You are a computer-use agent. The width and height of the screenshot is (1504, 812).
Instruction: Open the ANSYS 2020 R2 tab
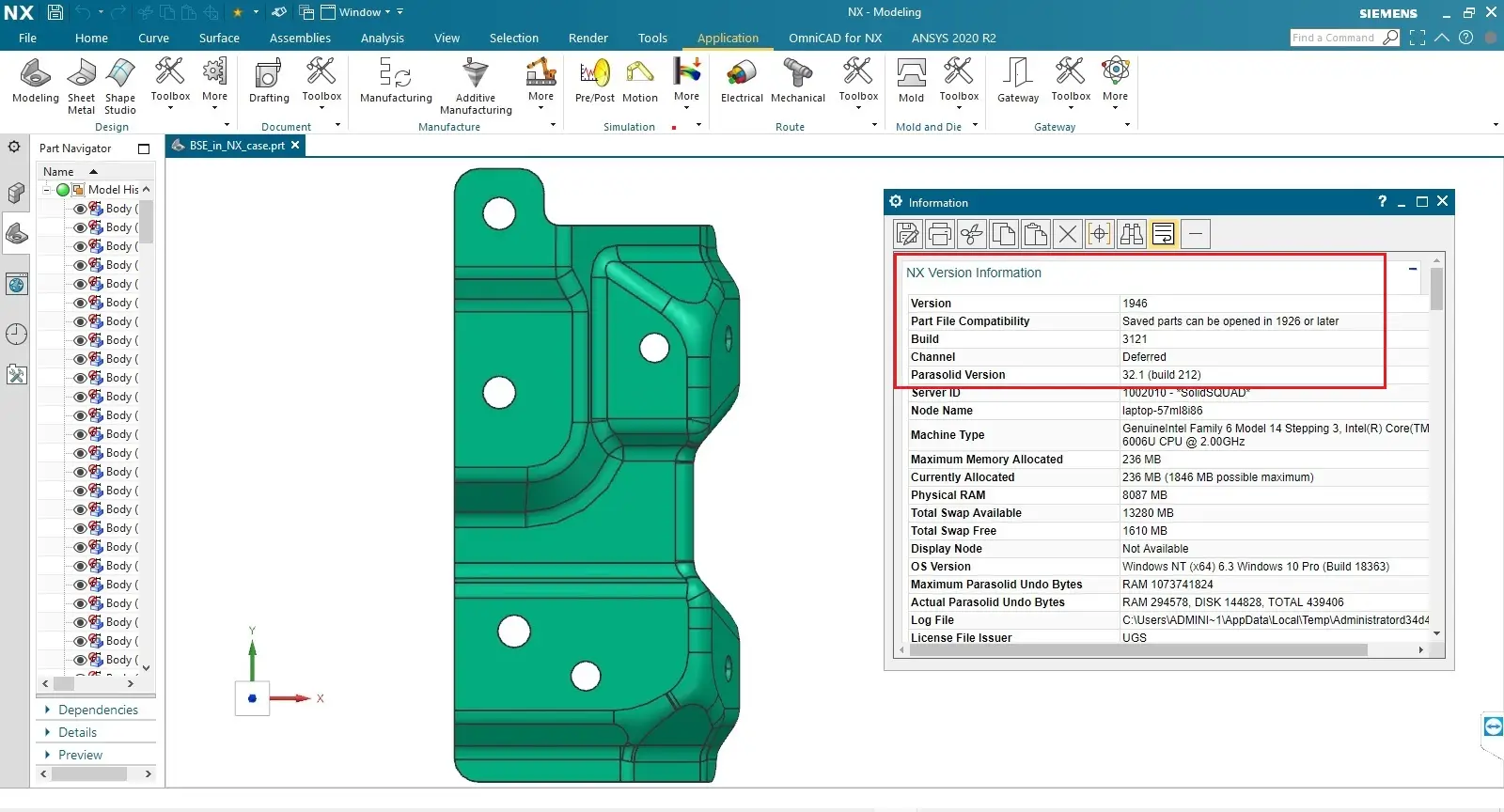tap(953, 38)
